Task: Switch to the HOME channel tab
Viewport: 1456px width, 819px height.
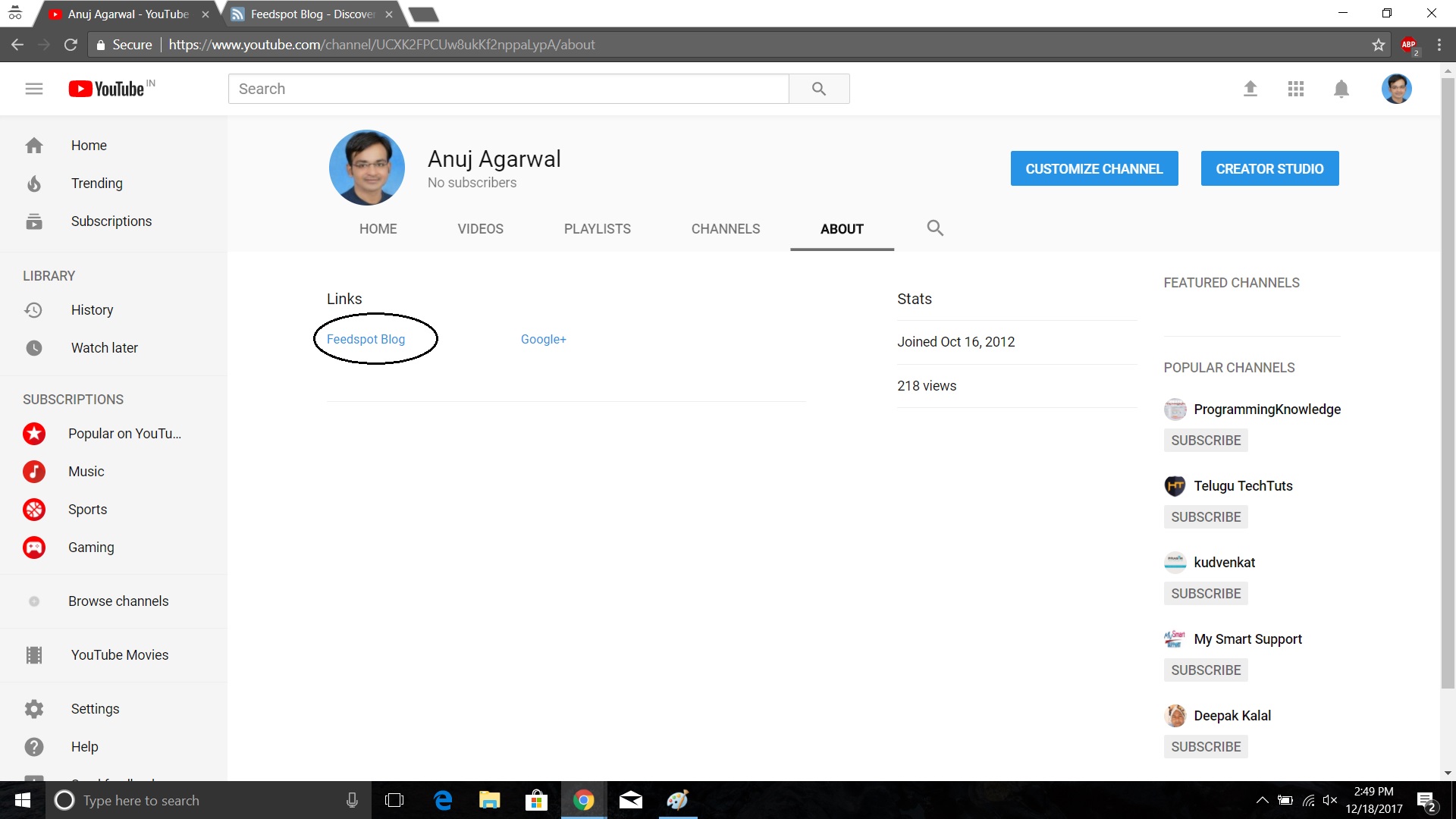Action: click(378, 229)
